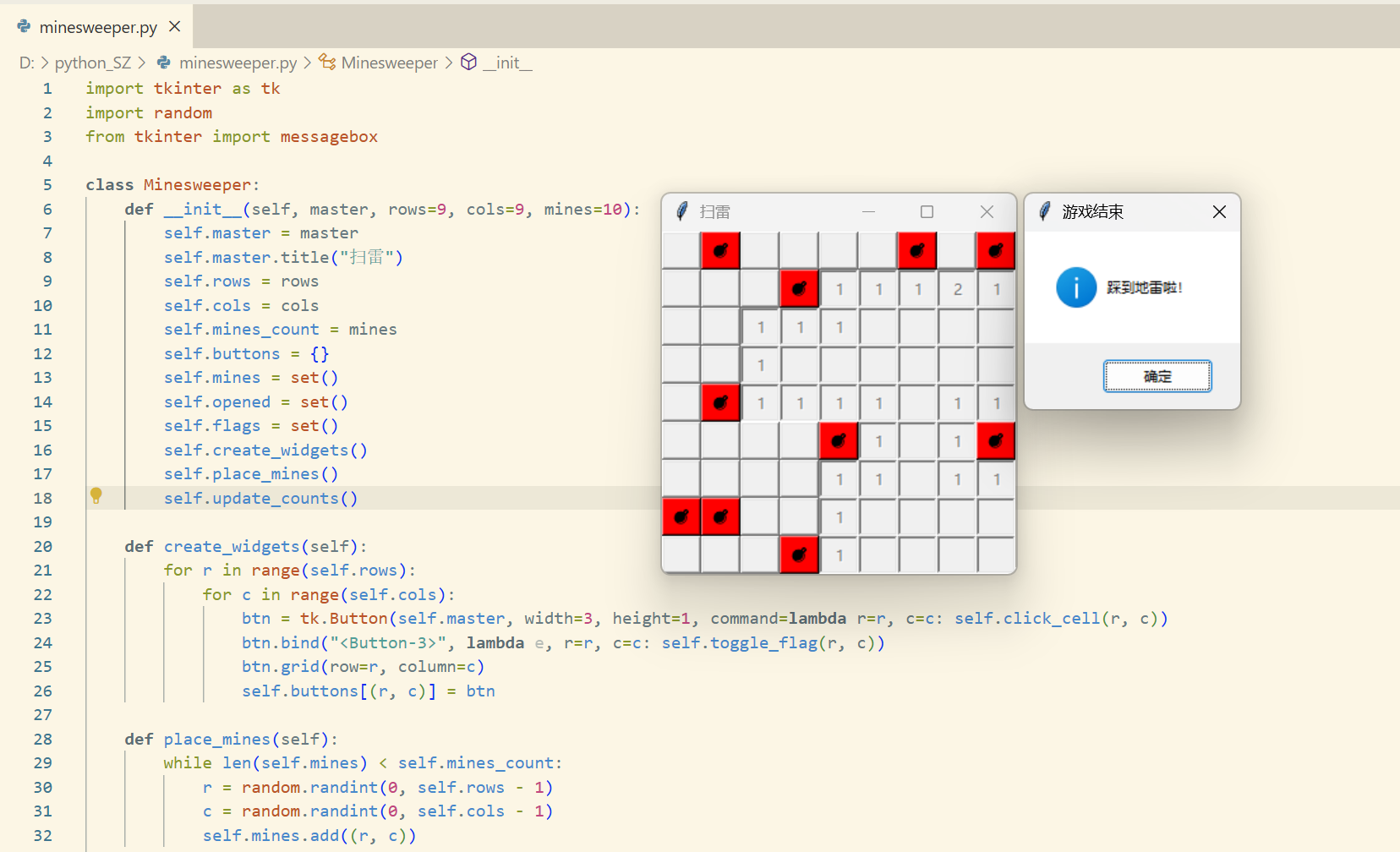Click the mine in fifth row, second column
This screenshot has height=852, width=1400.
(x=720, y=403)
